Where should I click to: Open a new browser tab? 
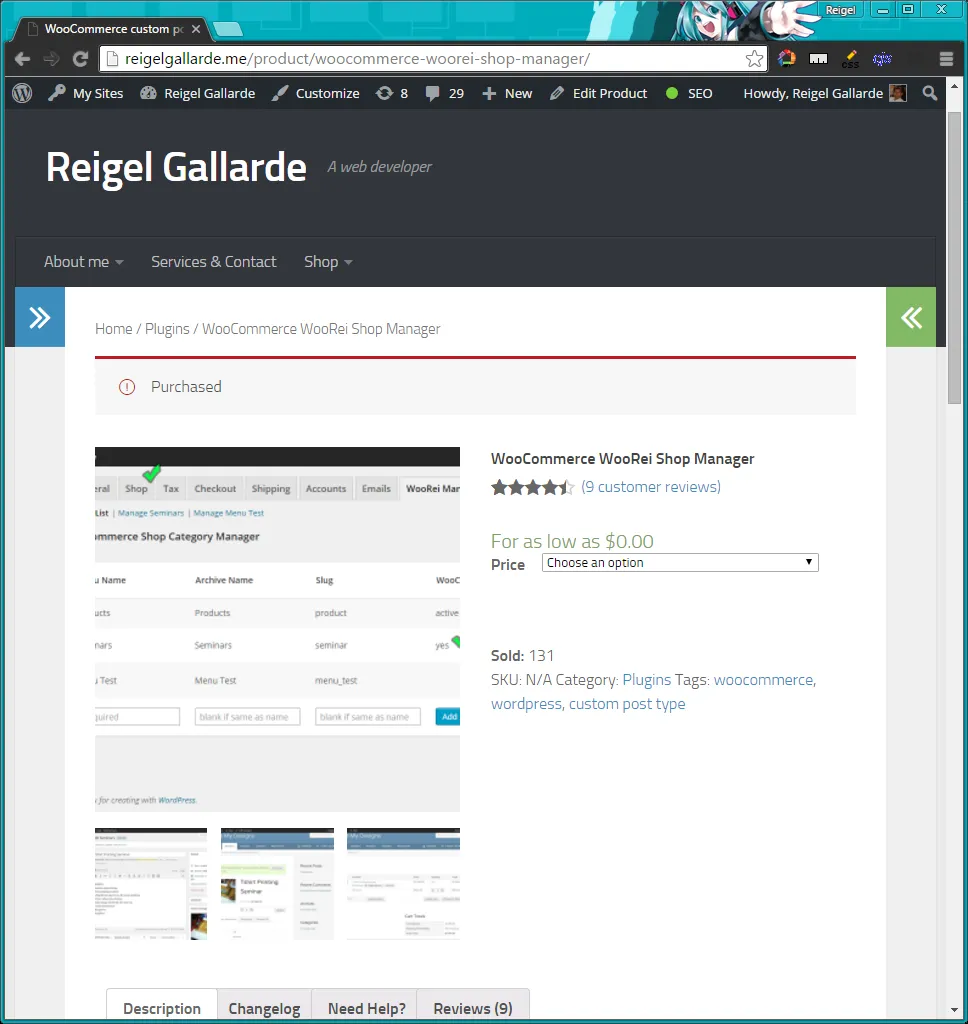click(x=228, y=29)
